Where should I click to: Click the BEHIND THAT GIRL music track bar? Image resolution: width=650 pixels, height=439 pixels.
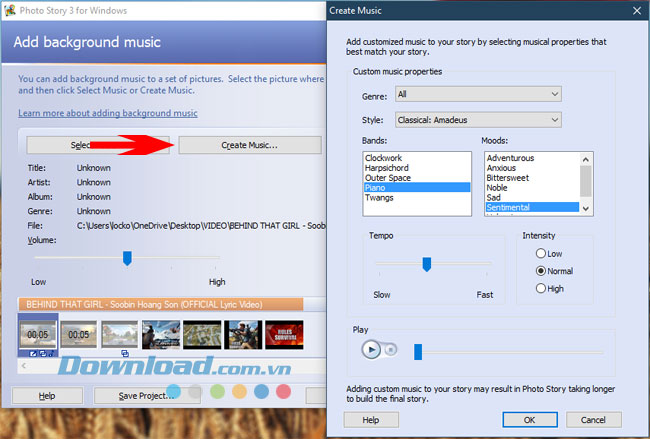click(161, 304)
